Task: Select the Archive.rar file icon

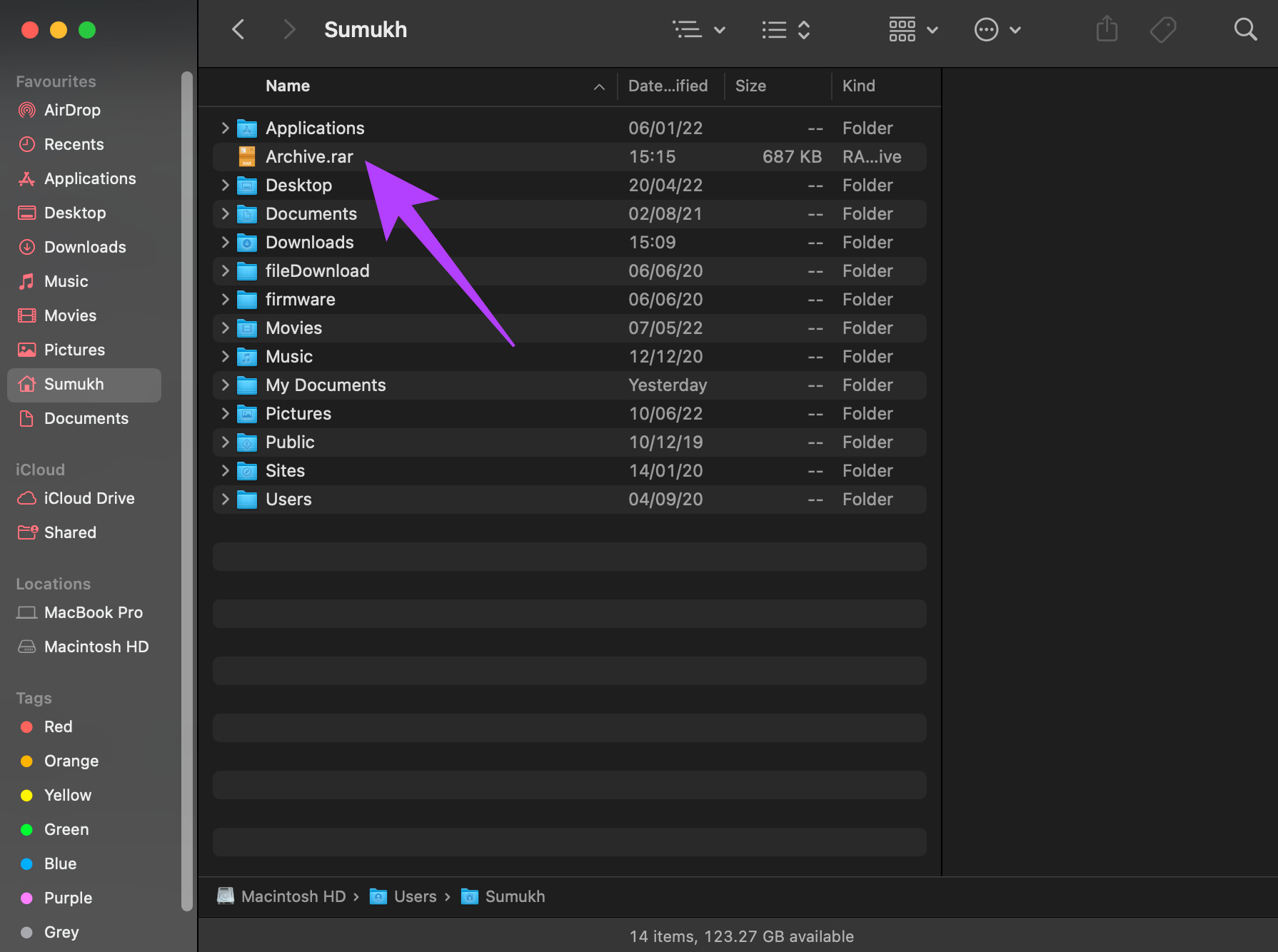Action: (x=247, y=157)
